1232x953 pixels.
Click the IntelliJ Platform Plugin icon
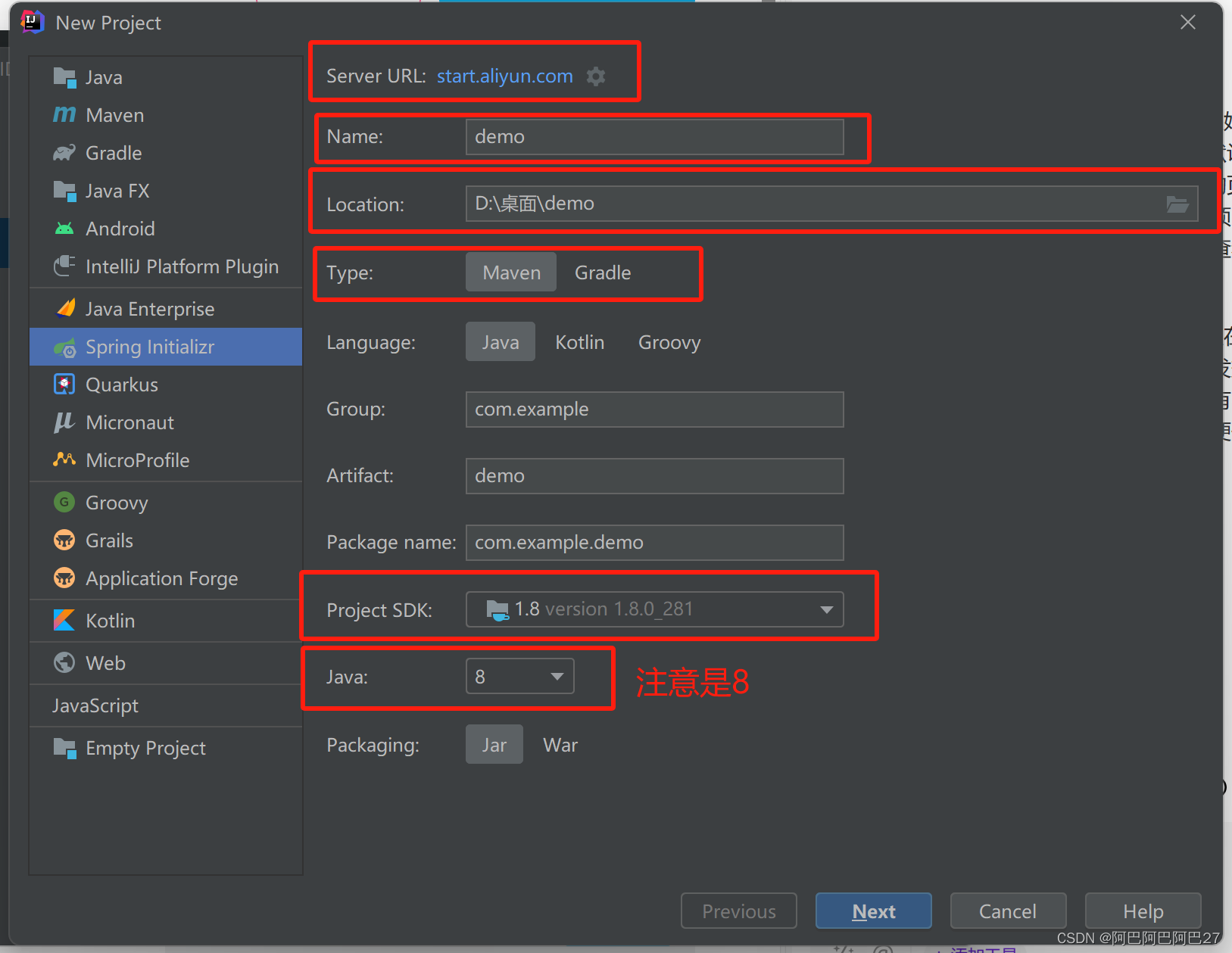click(64, 266)
